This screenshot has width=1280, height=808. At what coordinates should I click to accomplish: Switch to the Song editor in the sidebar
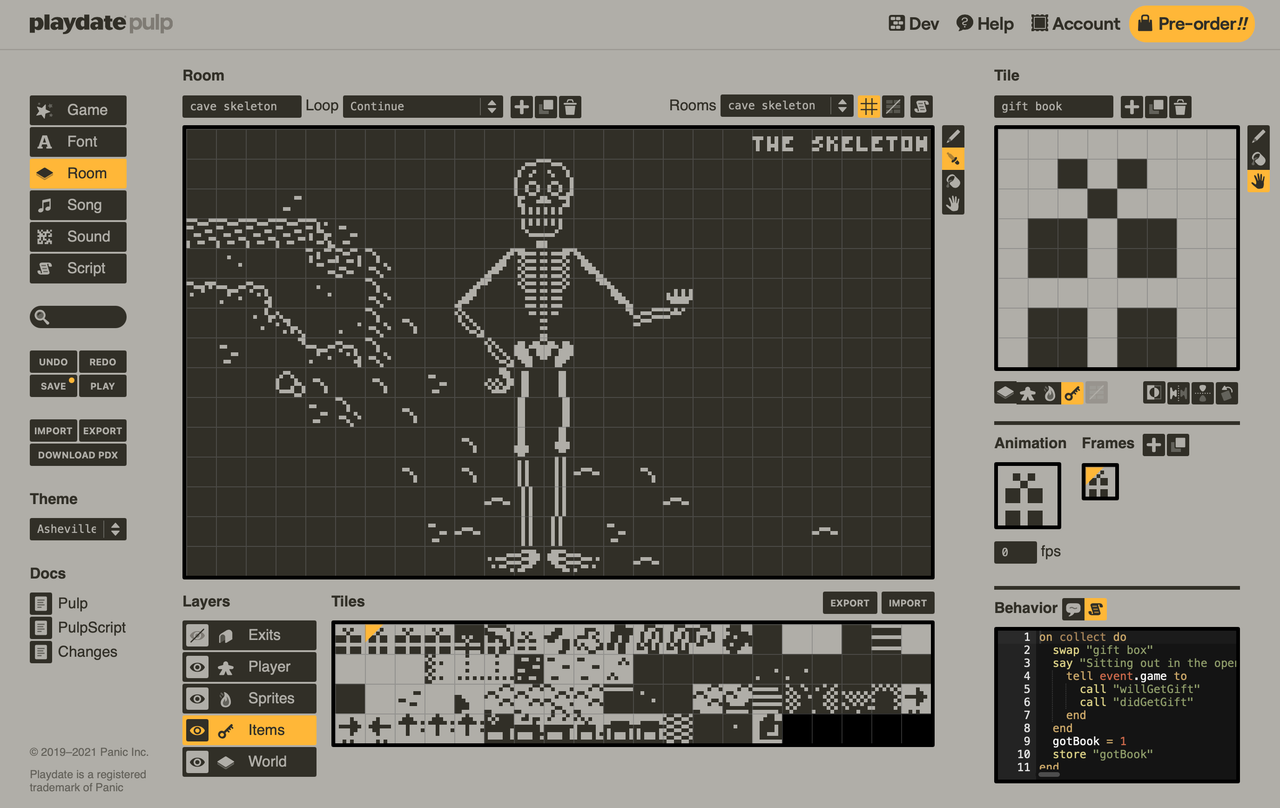pos(78,205)
